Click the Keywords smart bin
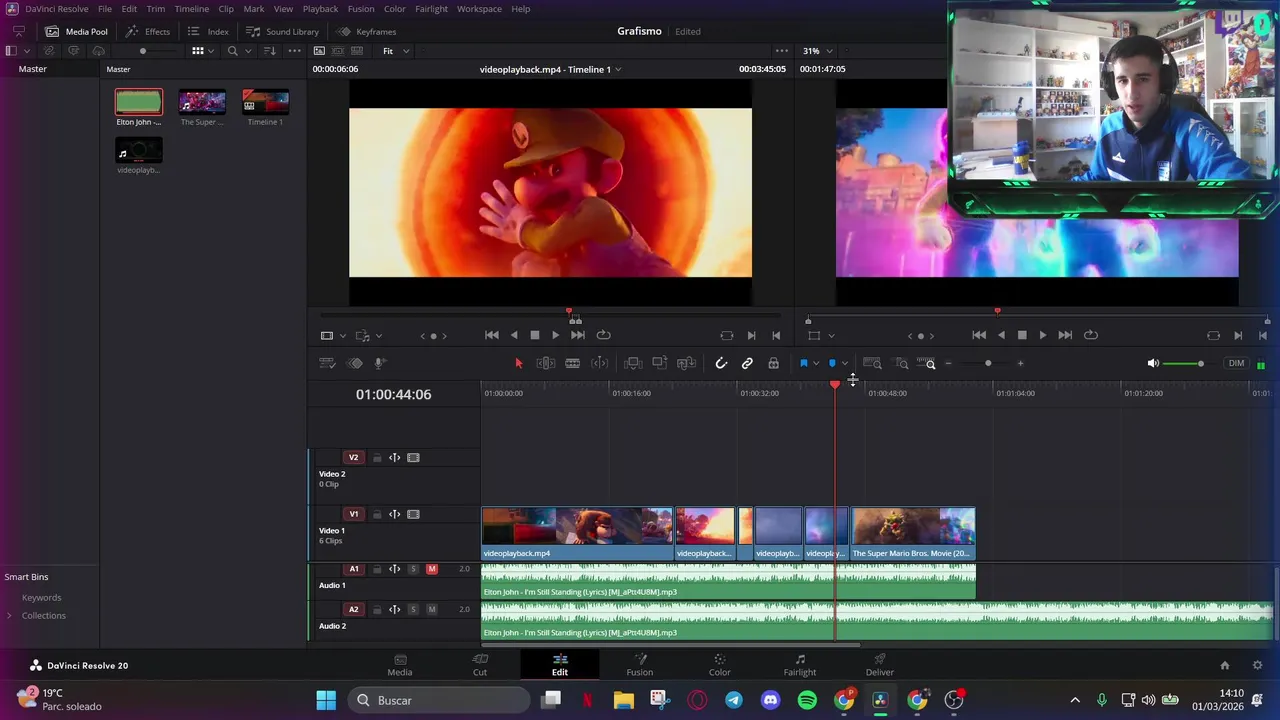This screenshot has height=720, width=1280. (42, 597)
